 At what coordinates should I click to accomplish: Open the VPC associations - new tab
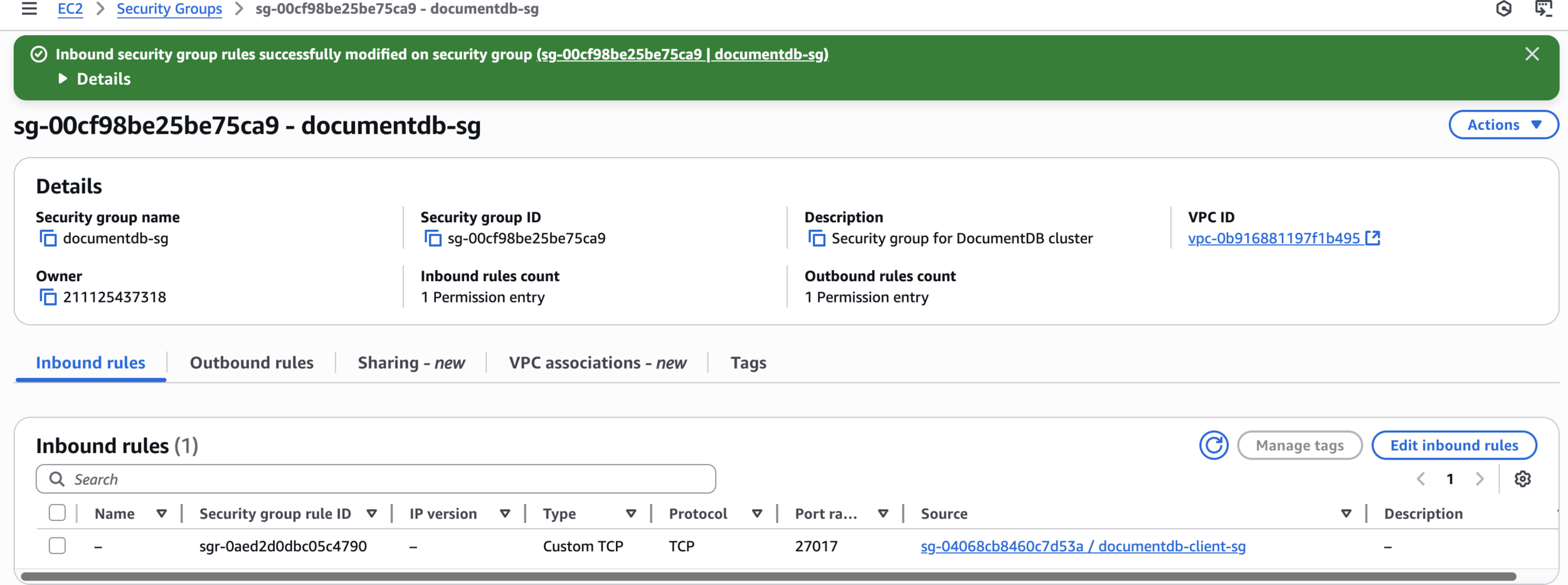[598, 363]
